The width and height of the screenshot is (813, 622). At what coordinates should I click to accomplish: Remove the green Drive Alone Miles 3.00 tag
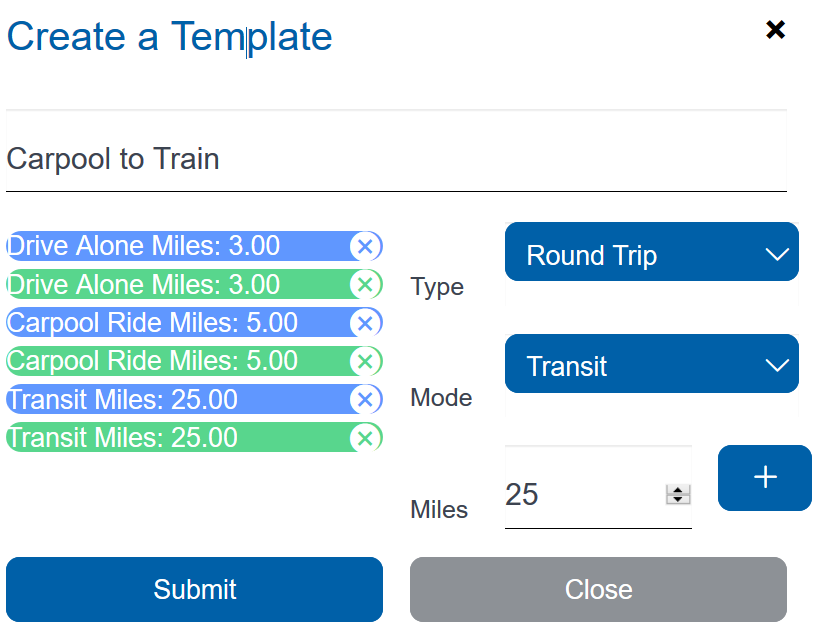[x=365, y=285]
